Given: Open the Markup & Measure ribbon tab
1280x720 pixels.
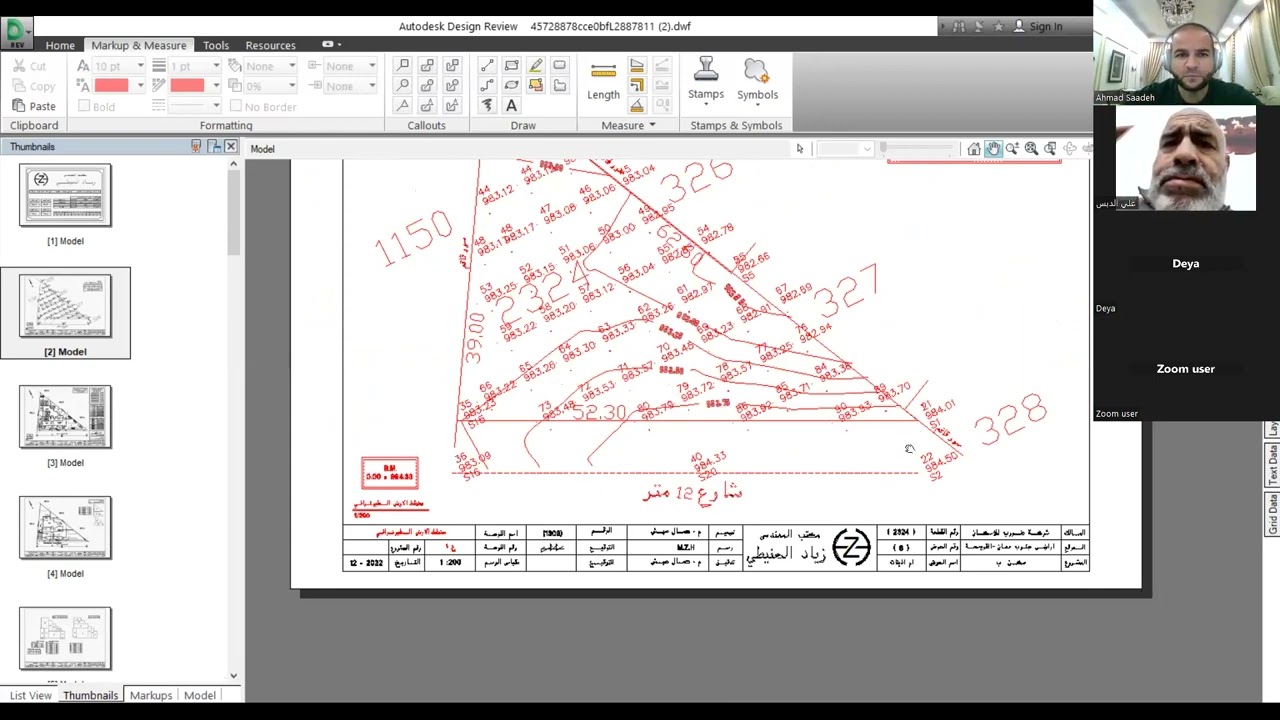Looking at the screenshot, I should (x=139, y=45).
